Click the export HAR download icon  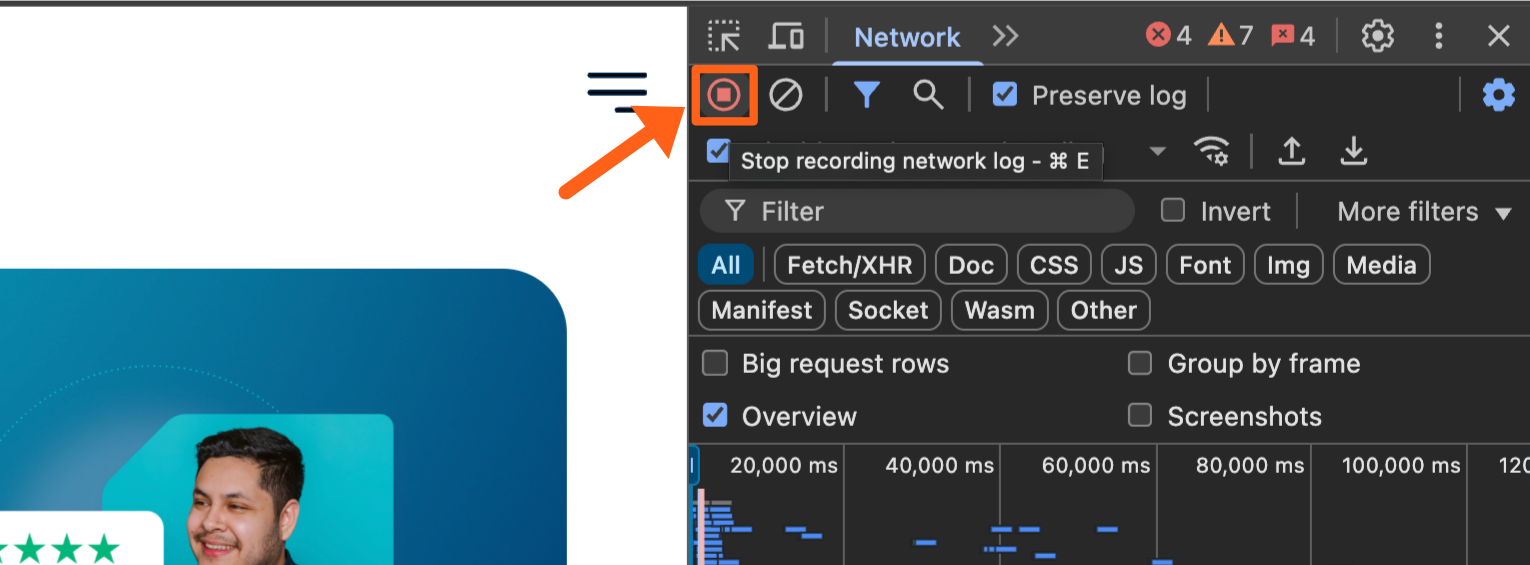tap(1353, 151)
